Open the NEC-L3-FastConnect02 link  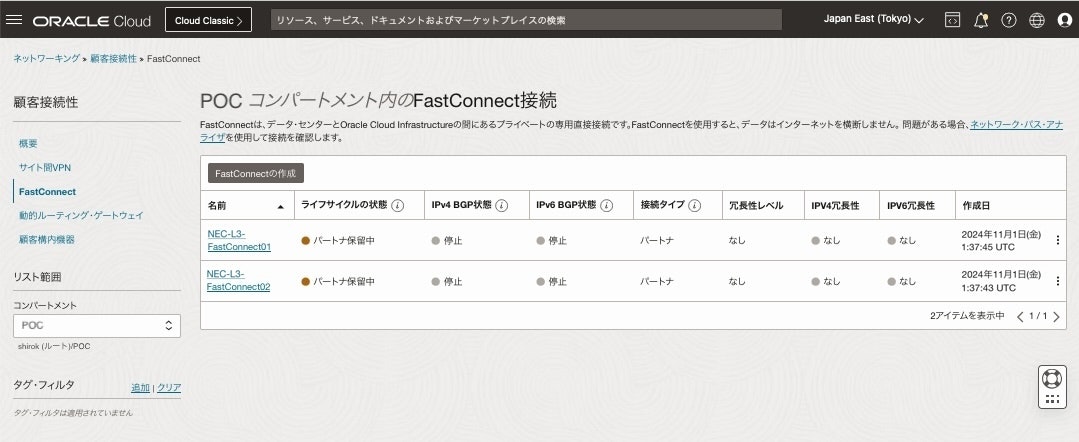pyautogui.click(x=238, y=281)
